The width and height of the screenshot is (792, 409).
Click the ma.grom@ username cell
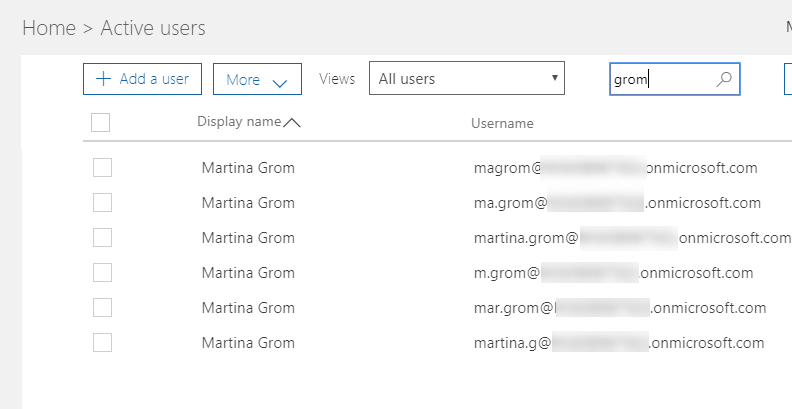click(617, 202)
